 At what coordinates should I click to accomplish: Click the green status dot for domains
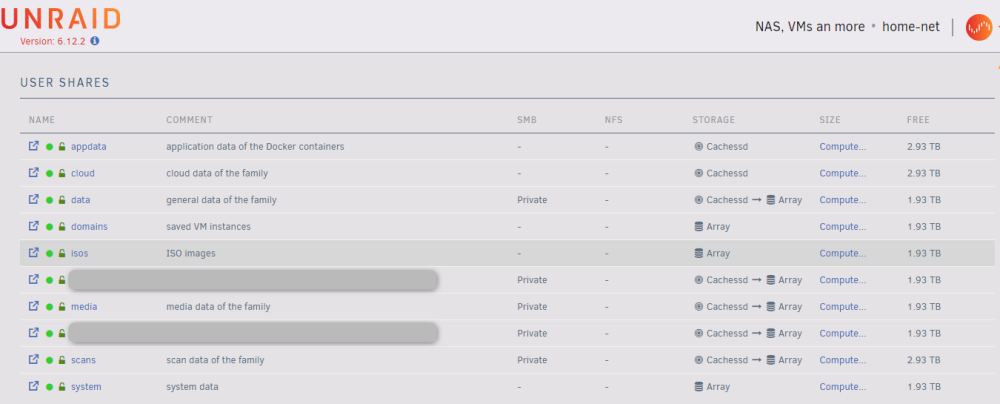pos(50,227)
